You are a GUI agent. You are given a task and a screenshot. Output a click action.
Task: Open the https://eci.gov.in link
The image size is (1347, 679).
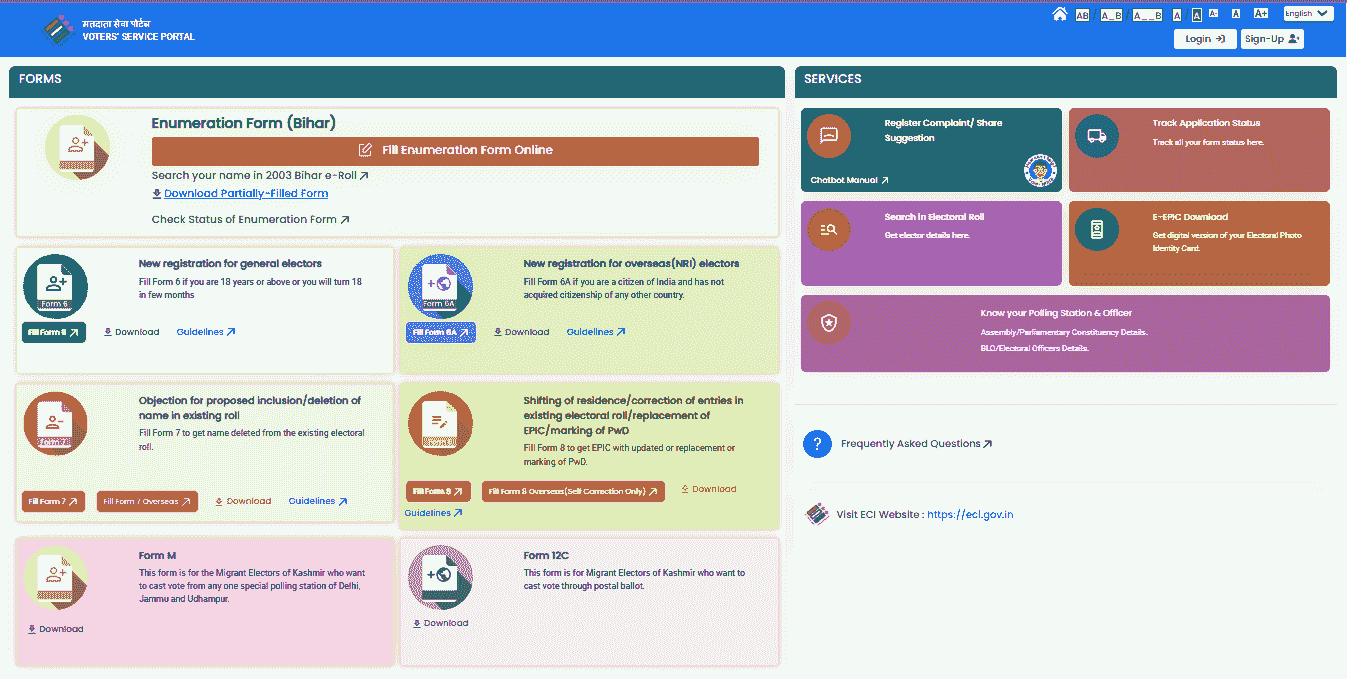[x=970, y=515]
